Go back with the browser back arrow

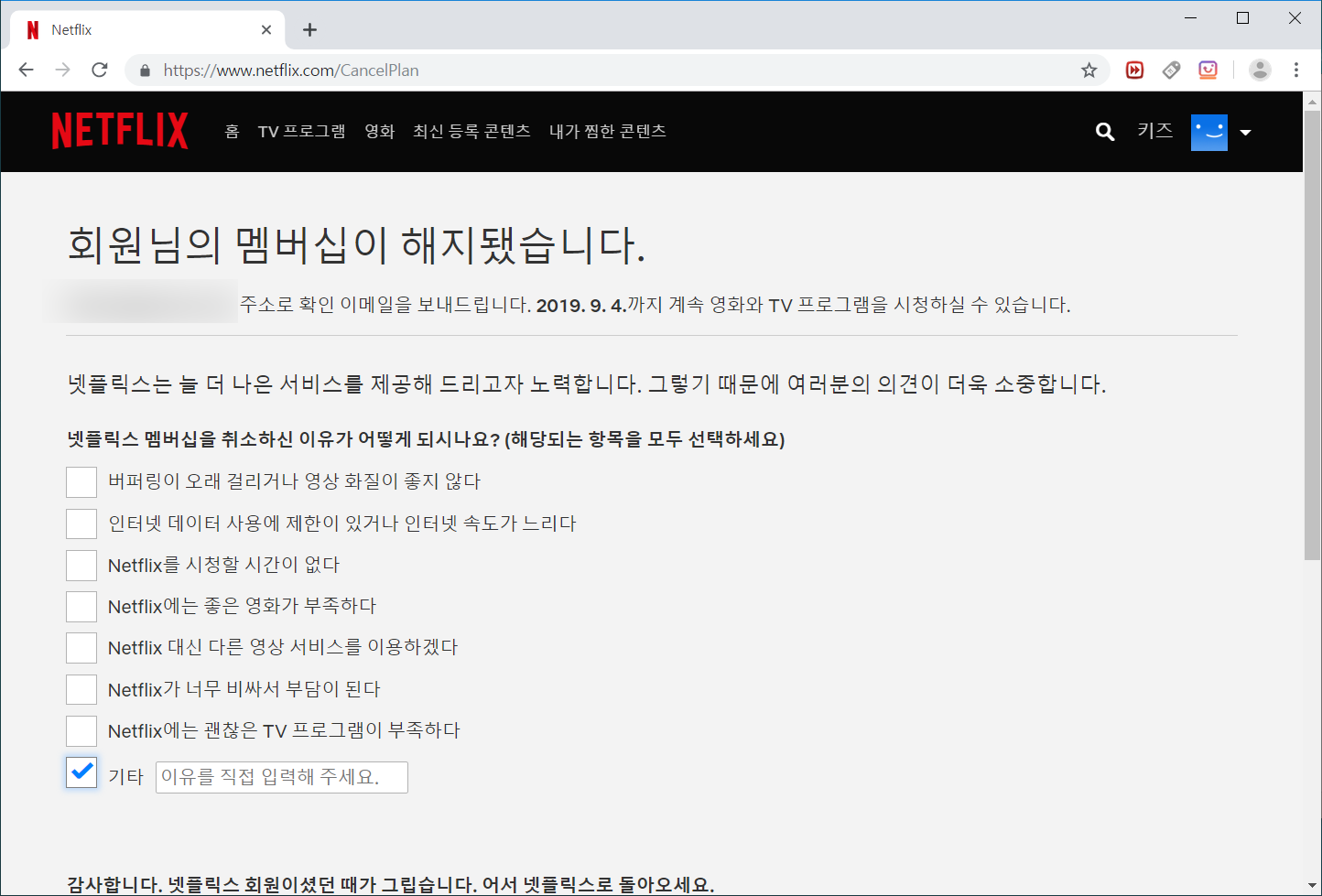(x=26, y=70)
